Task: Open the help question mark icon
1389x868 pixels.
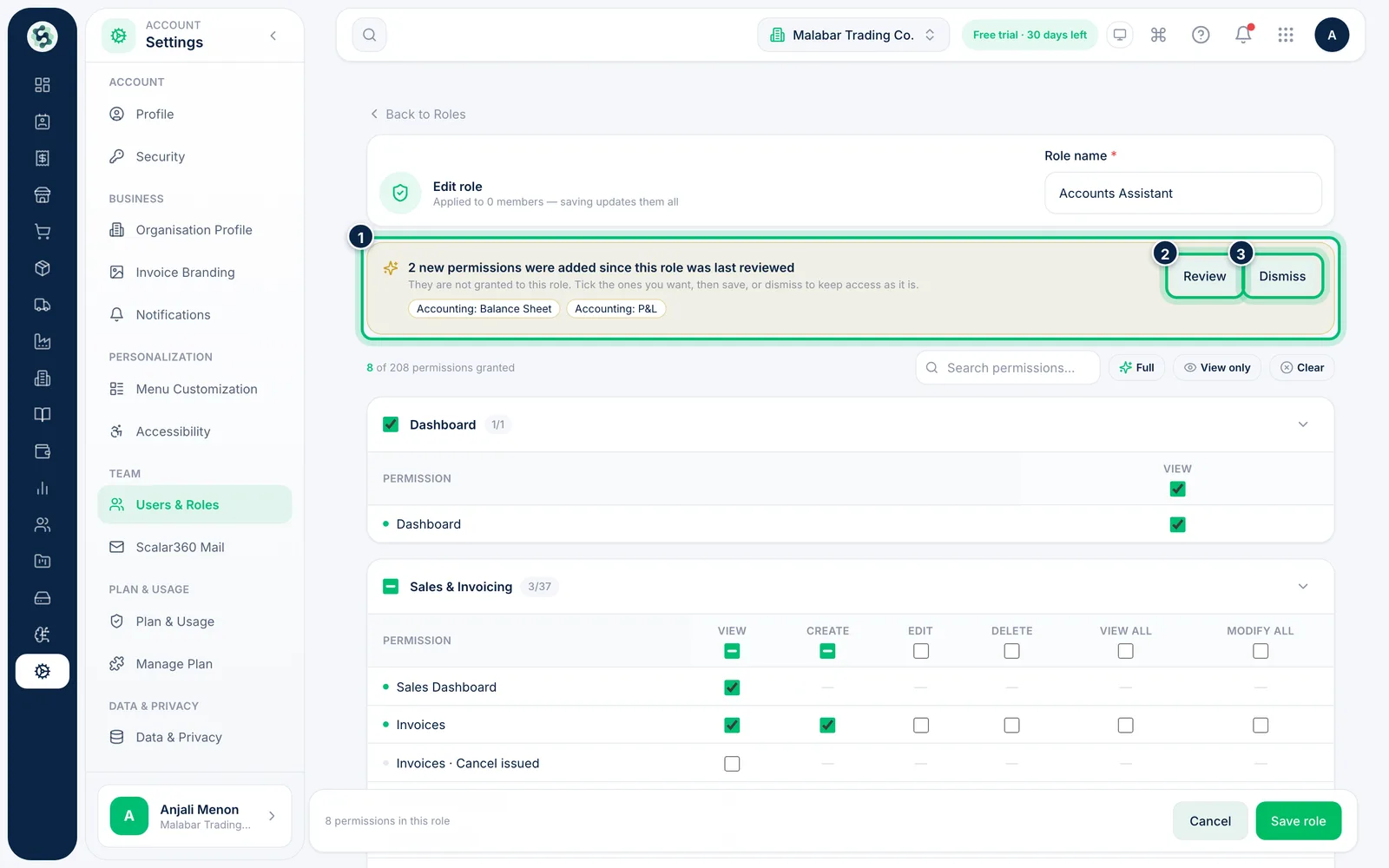Action: click(1201, 35)
